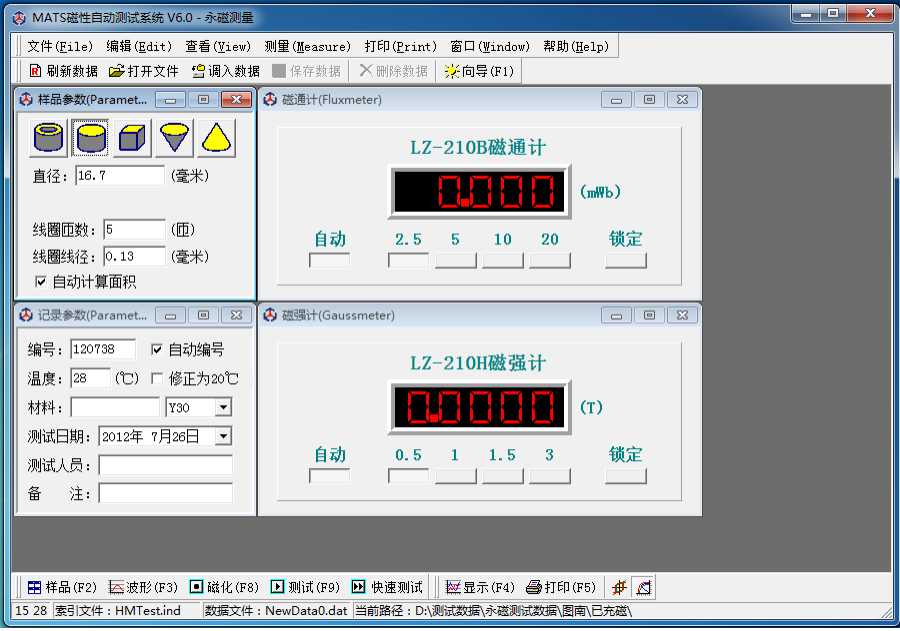900x631 pixels.
Task: Toggle gaussmeter 自动 auto range button
Action: 329,476
